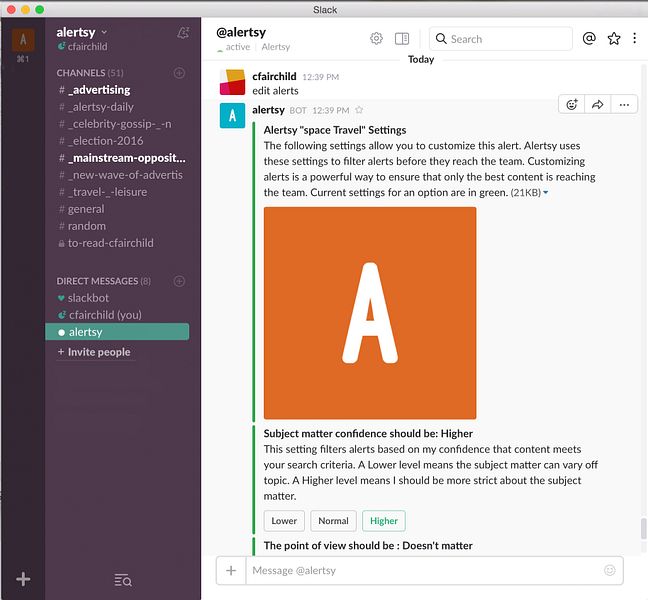This screenshot has width=648, height=600.
Task: Click the Today date divider label
Action: point(421,60)
